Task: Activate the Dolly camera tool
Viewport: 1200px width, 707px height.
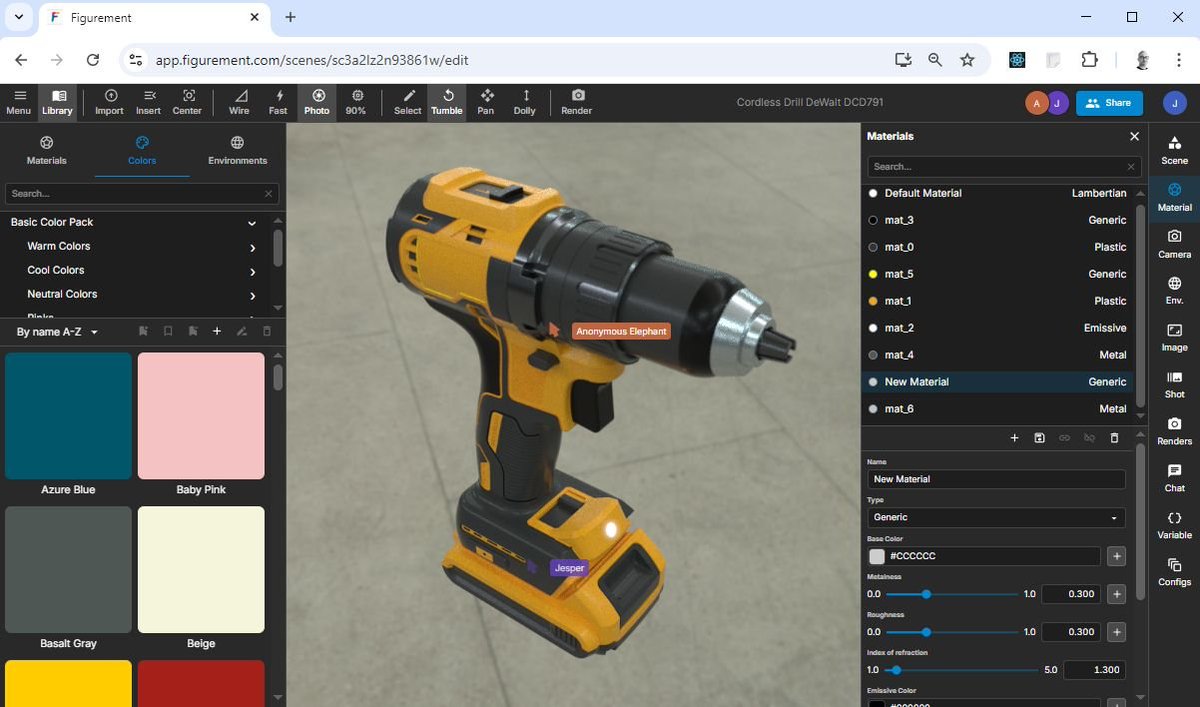Action: (x=525, y=102)
